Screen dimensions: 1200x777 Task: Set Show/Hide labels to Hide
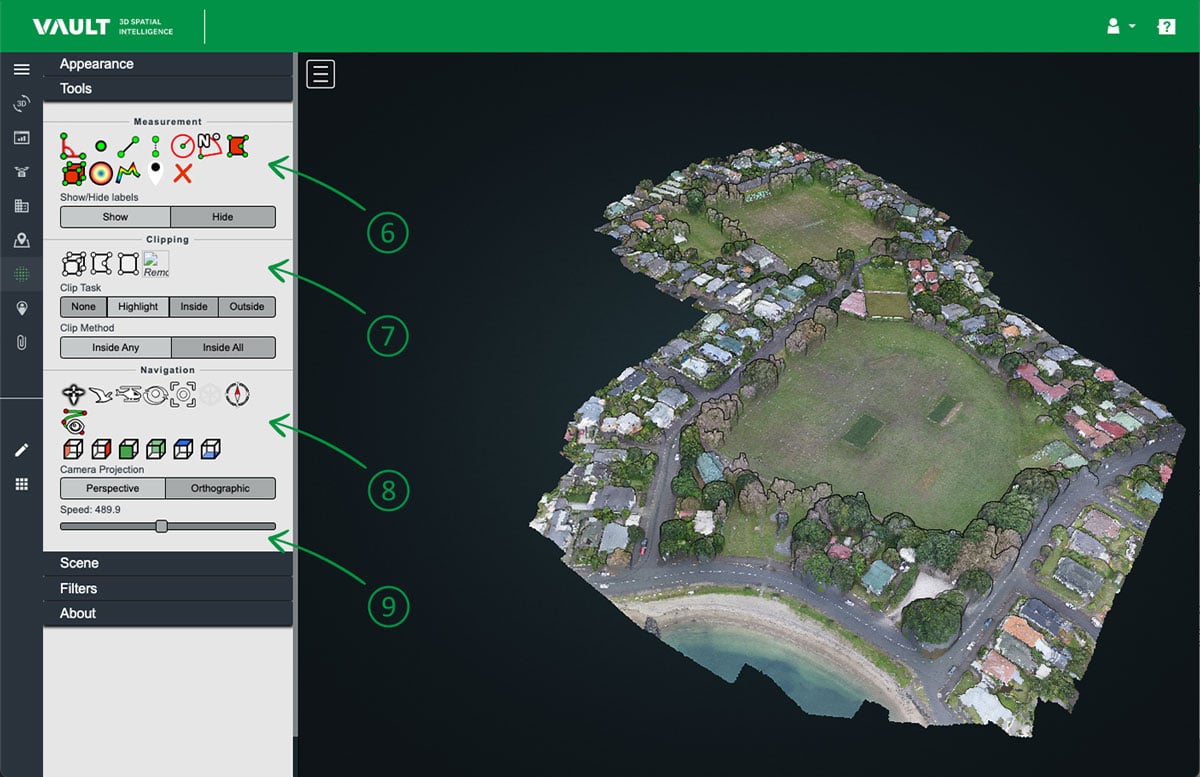[x=222, y=217]
